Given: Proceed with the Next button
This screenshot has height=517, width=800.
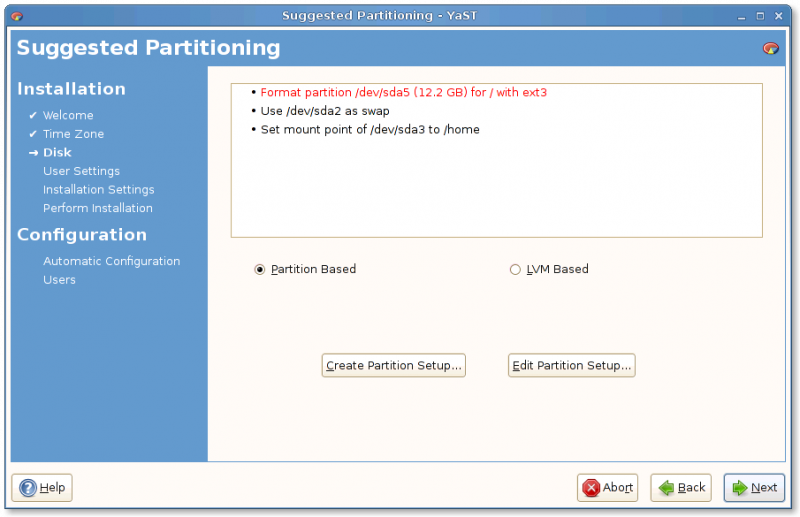Looking at the screenshot, I should pos(754,488).
